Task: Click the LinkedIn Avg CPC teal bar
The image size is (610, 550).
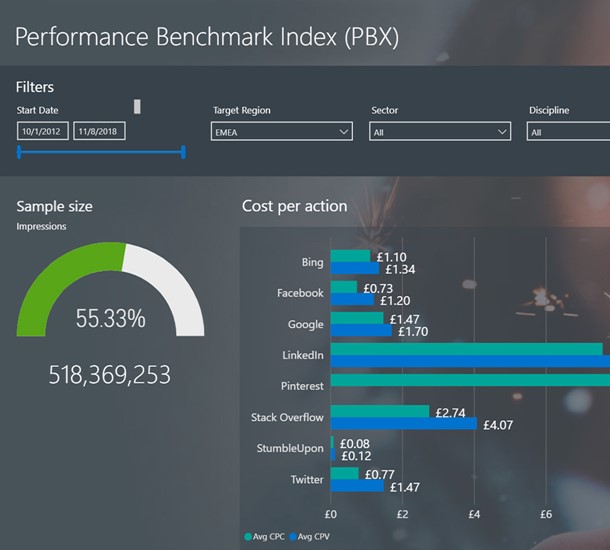Action: pyautogui.click(x=467, y=349)
